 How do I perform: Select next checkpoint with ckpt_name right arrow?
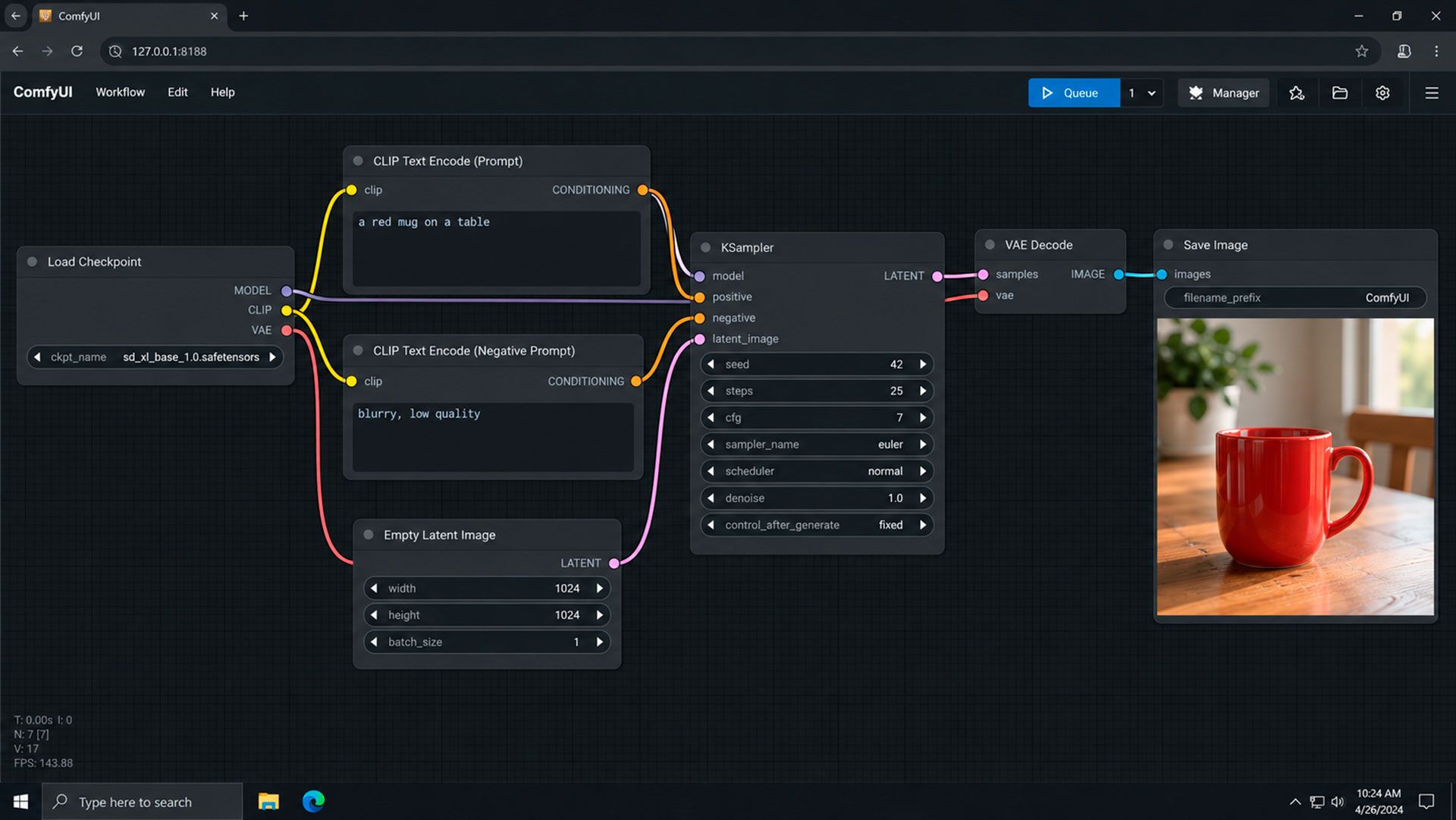coord(271,357)
